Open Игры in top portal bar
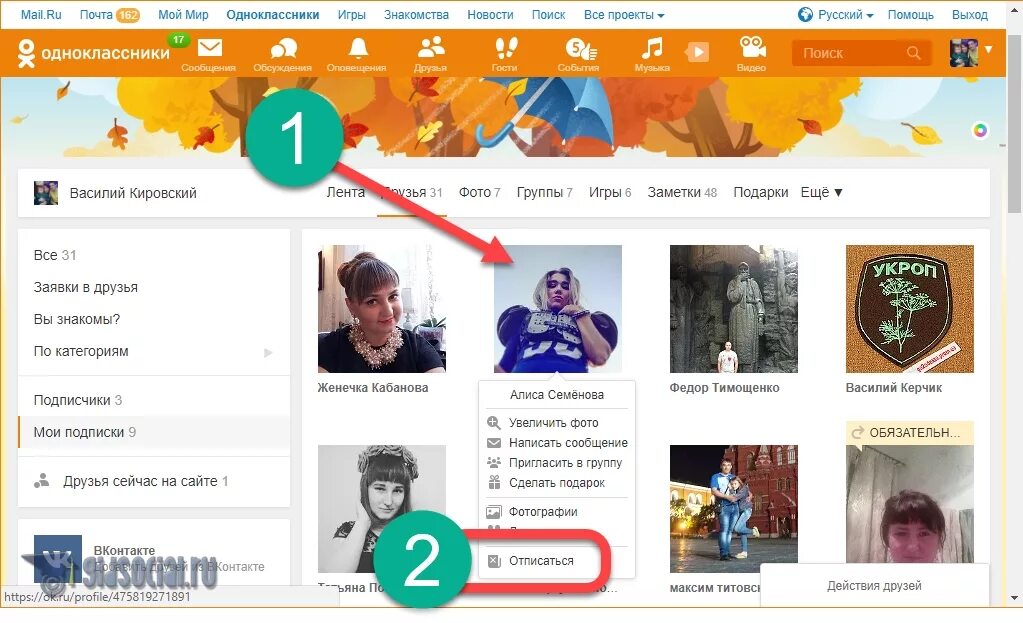 click(x=352, y=14)
